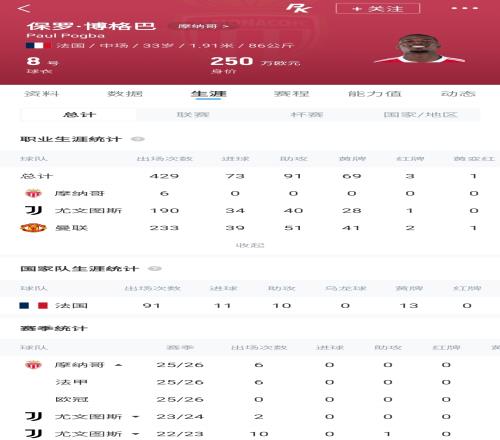Select the 生涯 tab
500x440 pixels.
(208, 94)
